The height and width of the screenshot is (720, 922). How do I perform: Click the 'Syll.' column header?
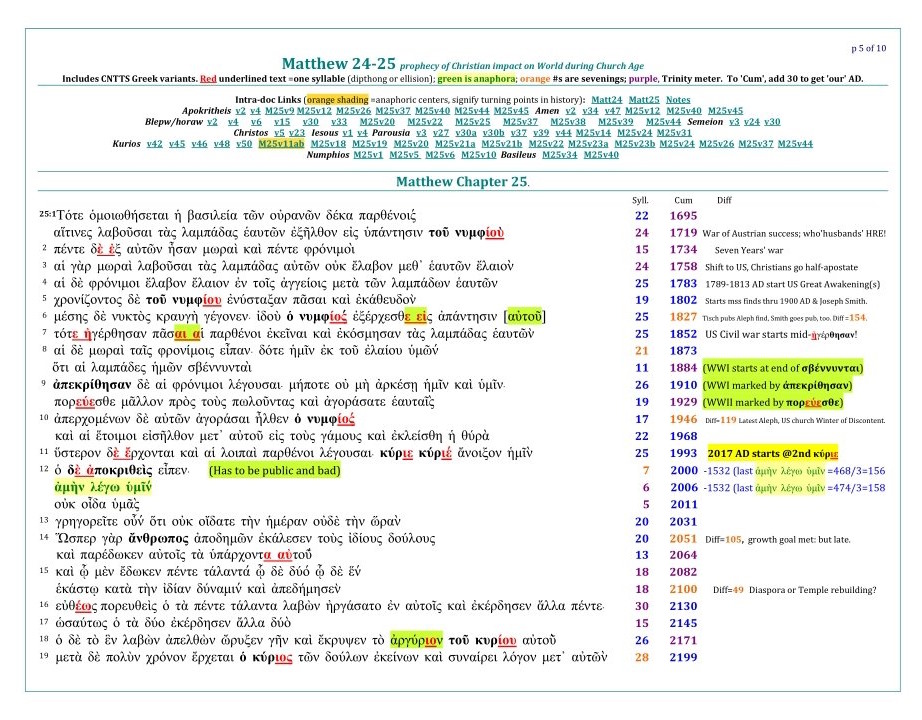point(640,200)
